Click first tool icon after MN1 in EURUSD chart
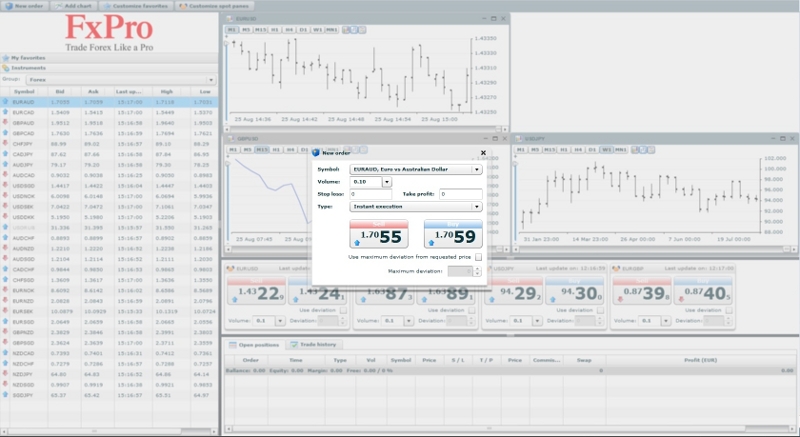Screen dimensions: 800x437 (x=346, y=30)
